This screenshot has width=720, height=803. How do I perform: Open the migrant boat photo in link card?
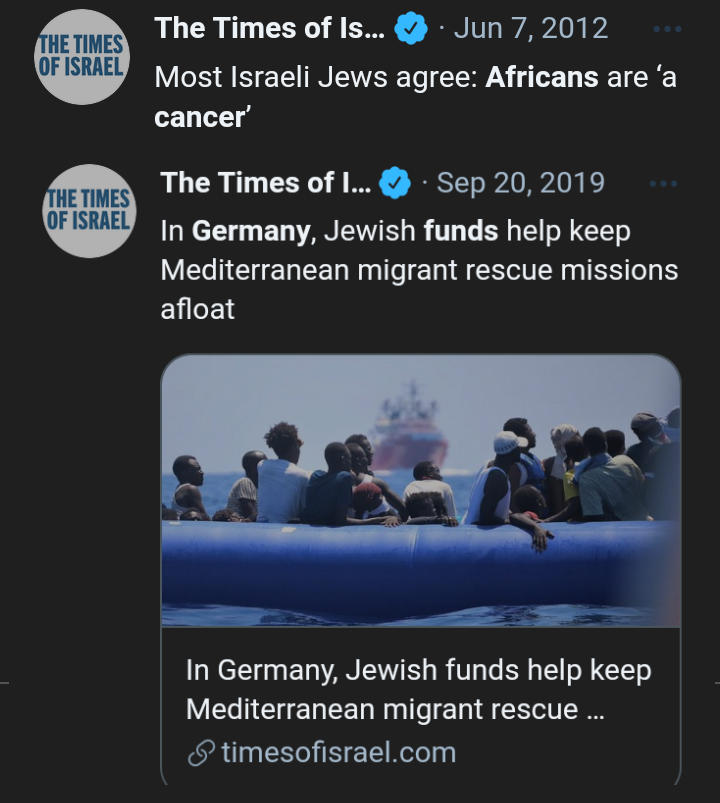coord(420,491)
